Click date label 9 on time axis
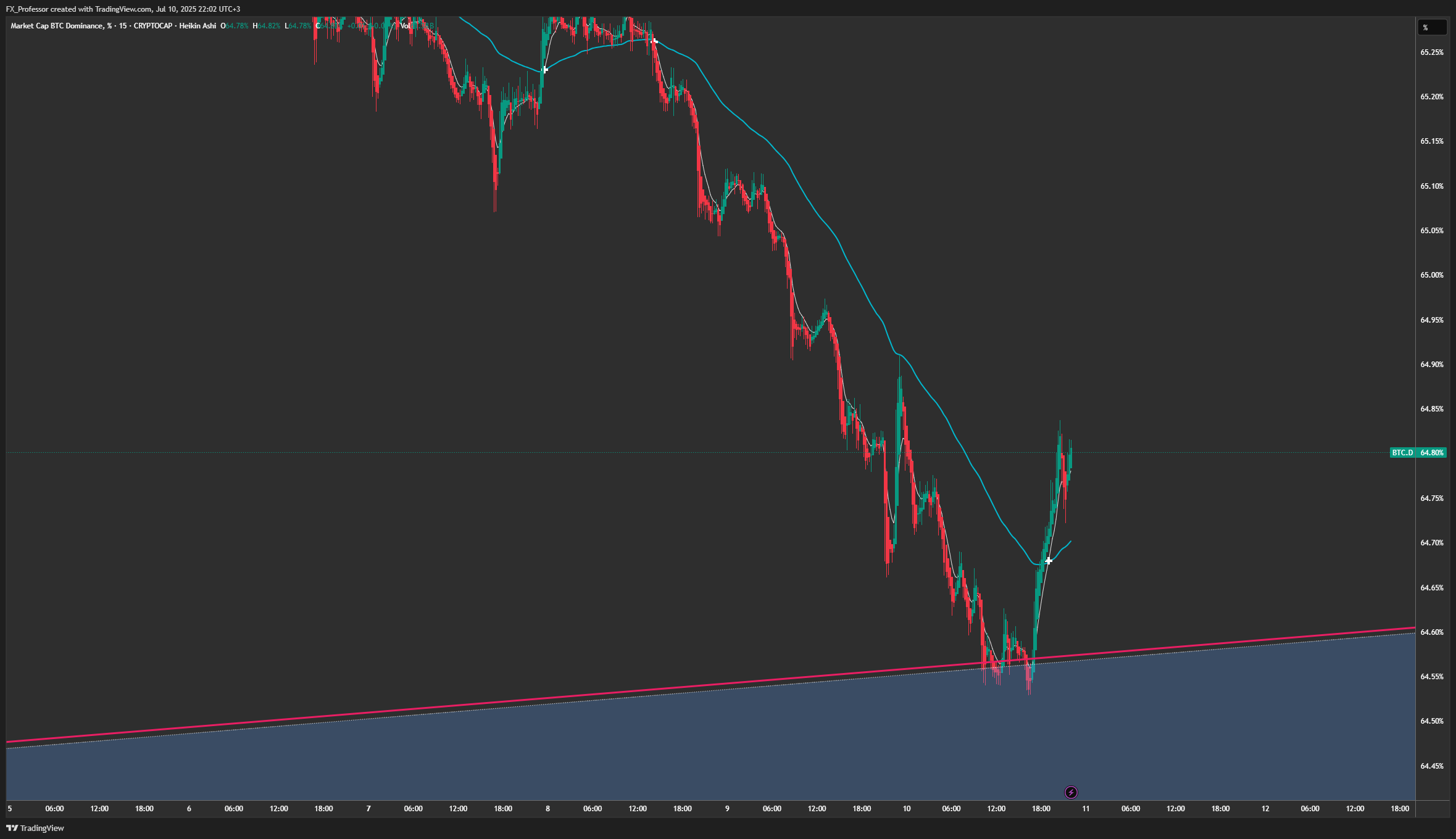The image size is (1456, 839). 727,809
